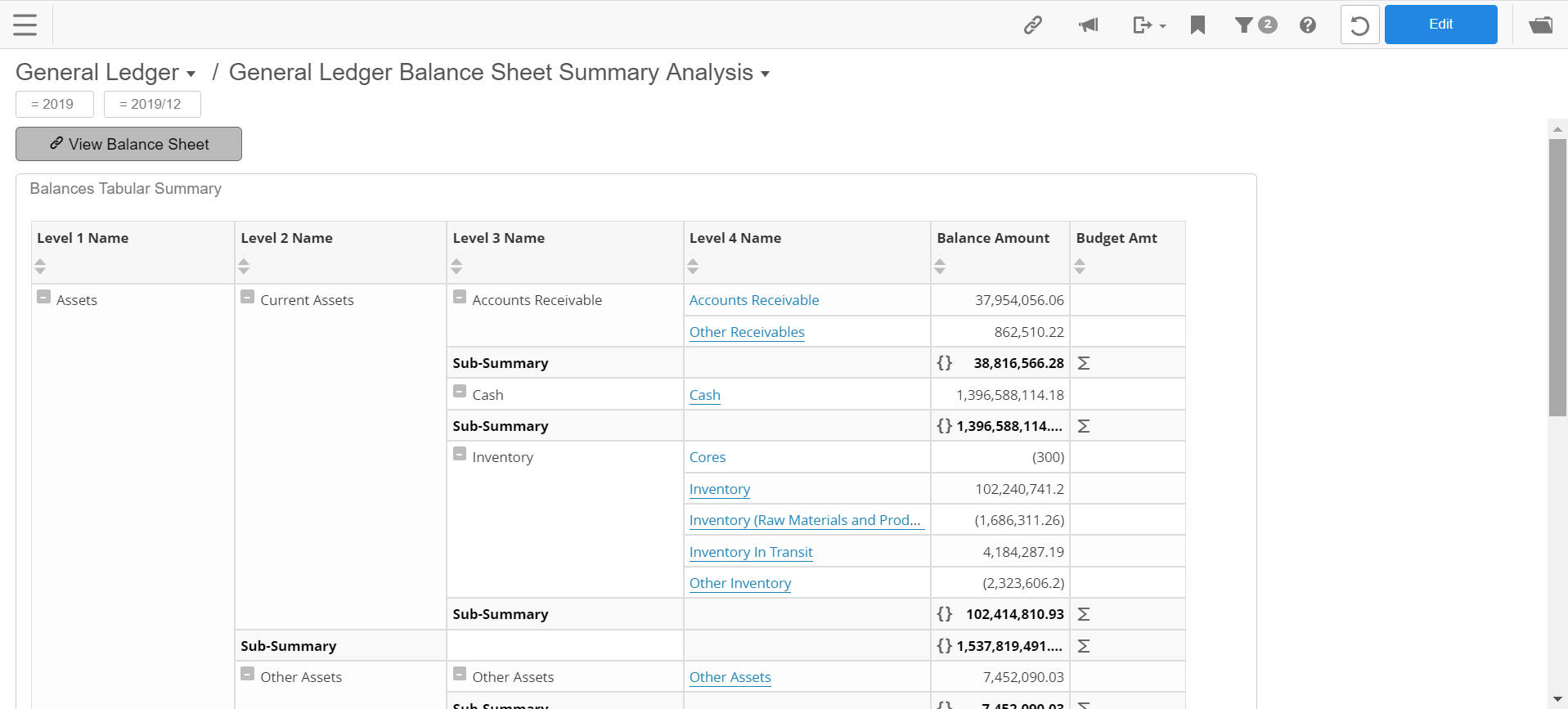Select the 862,510.22 balance cell

tap(1000, 332)
